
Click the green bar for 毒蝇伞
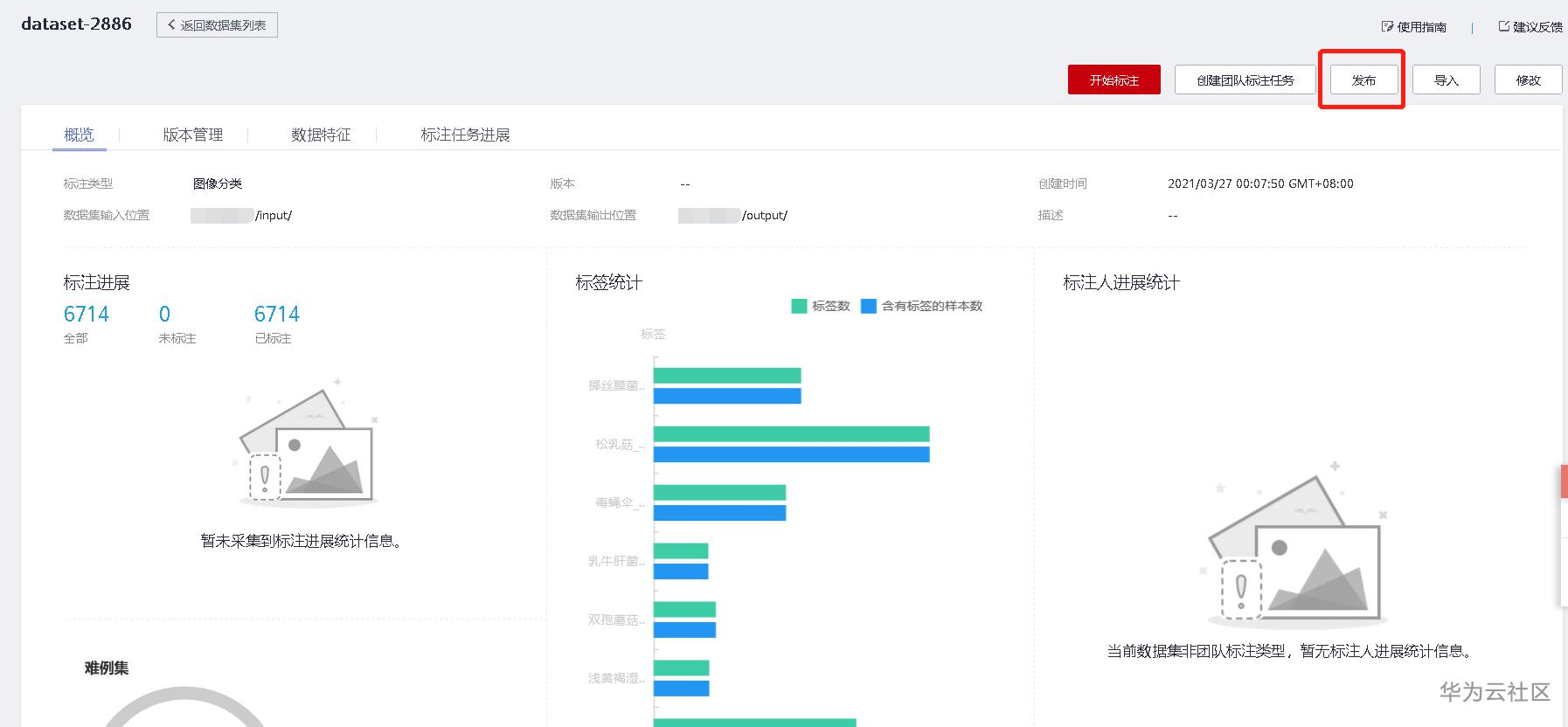tap(720, 492)
